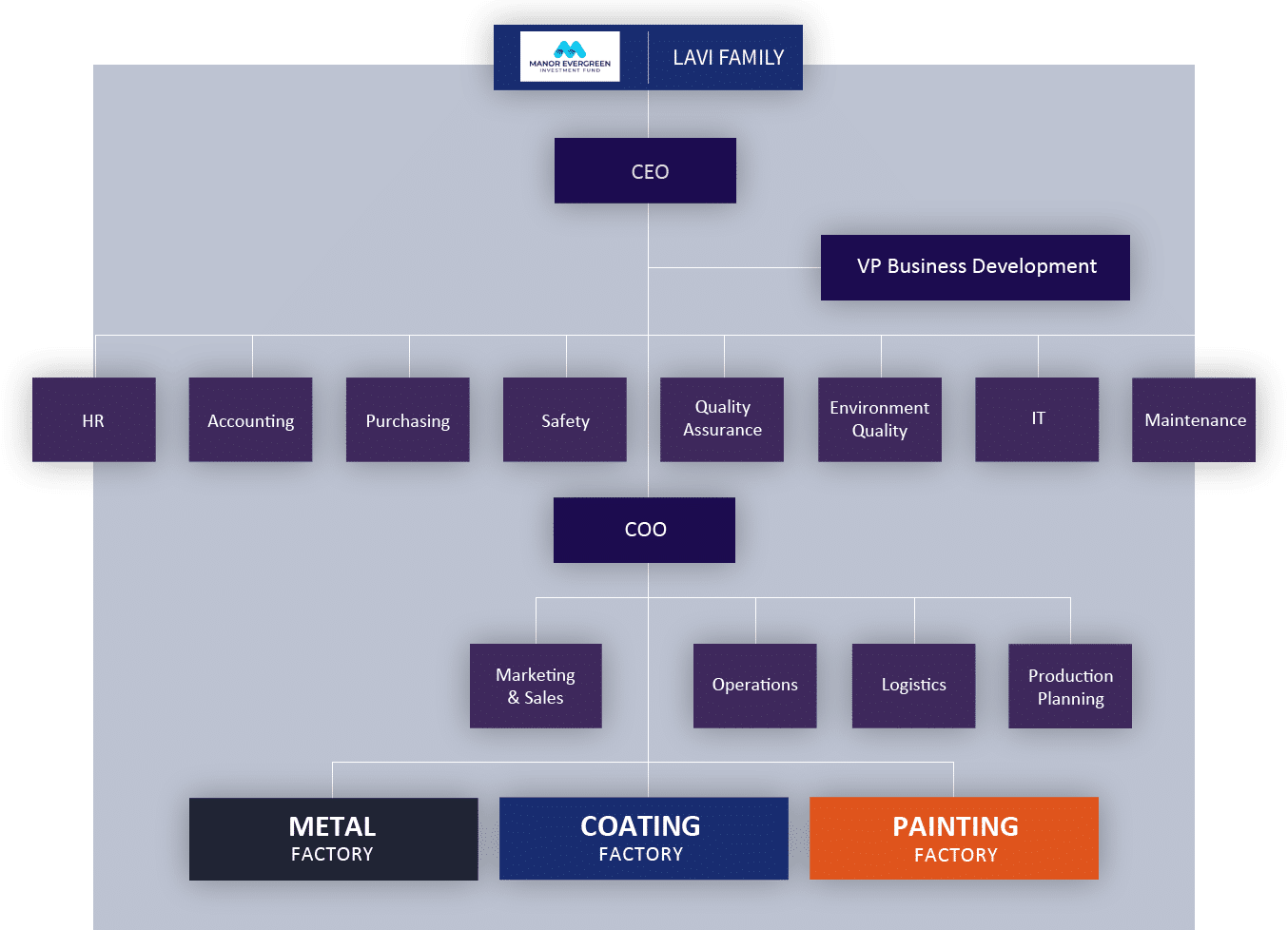
Task: Open the Marketing & Sales box
Action: coord(536,686)
